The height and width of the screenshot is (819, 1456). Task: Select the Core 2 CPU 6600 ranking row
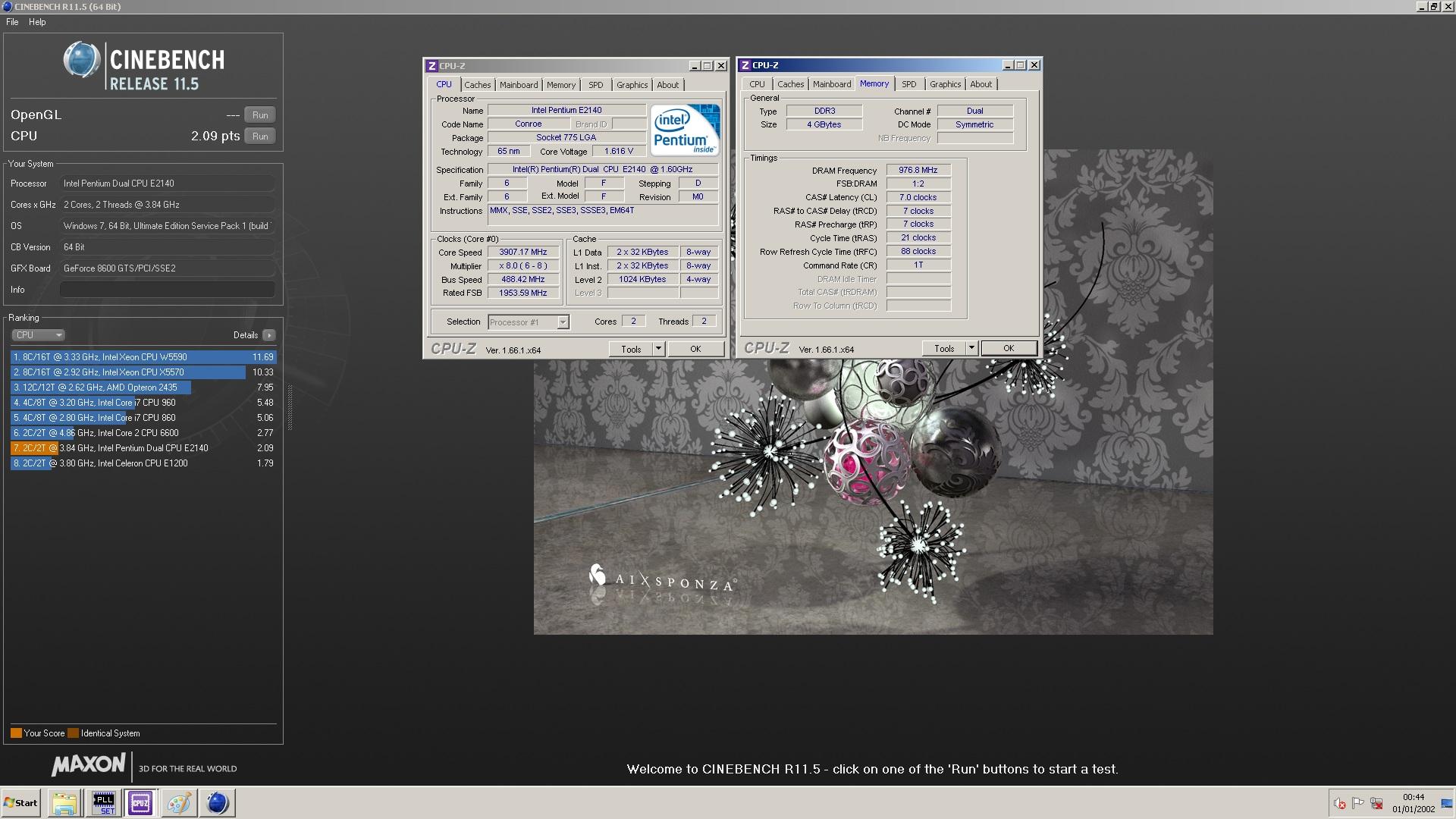pos(143,433)
